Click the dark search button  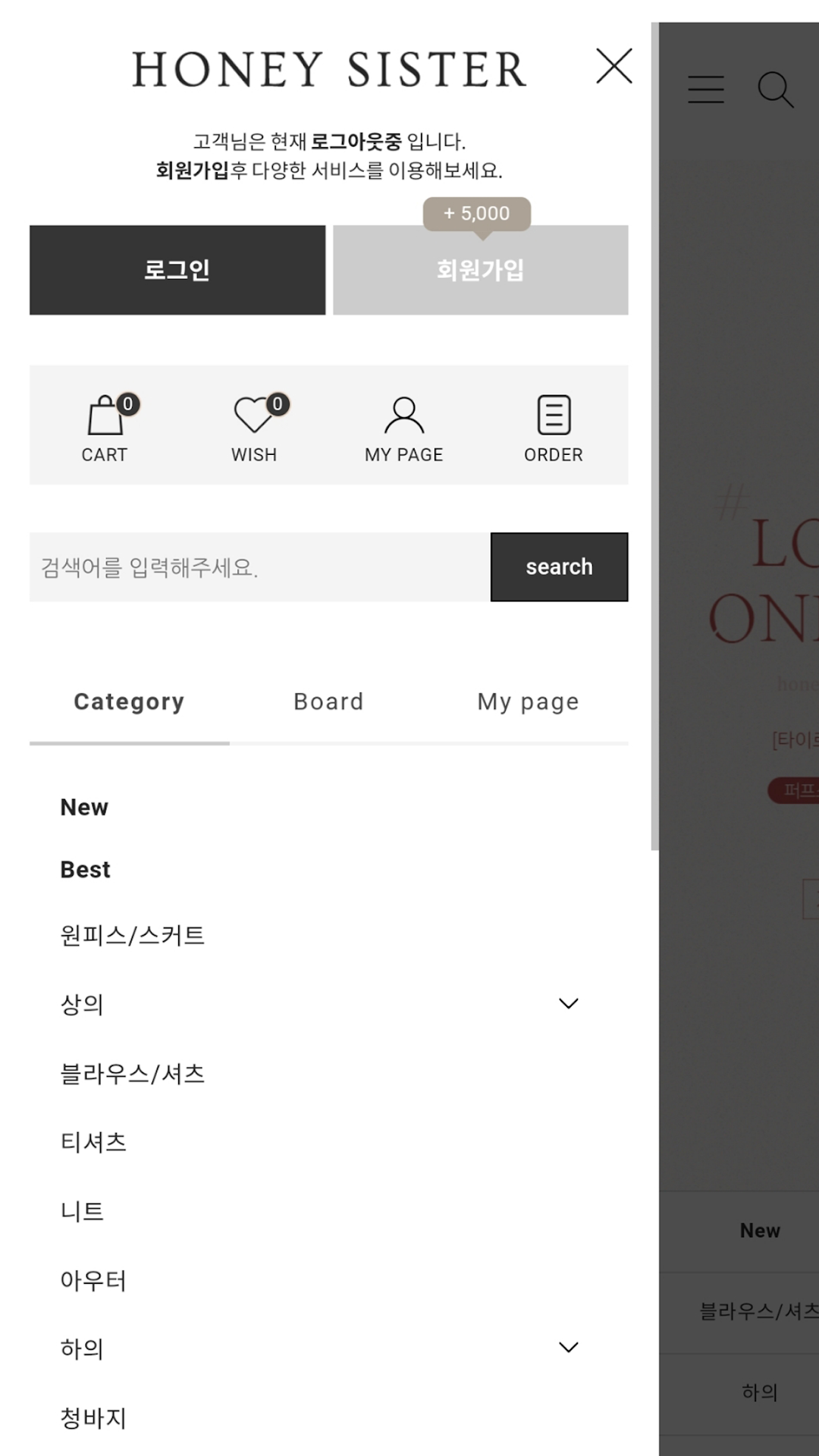pos(560,567)
